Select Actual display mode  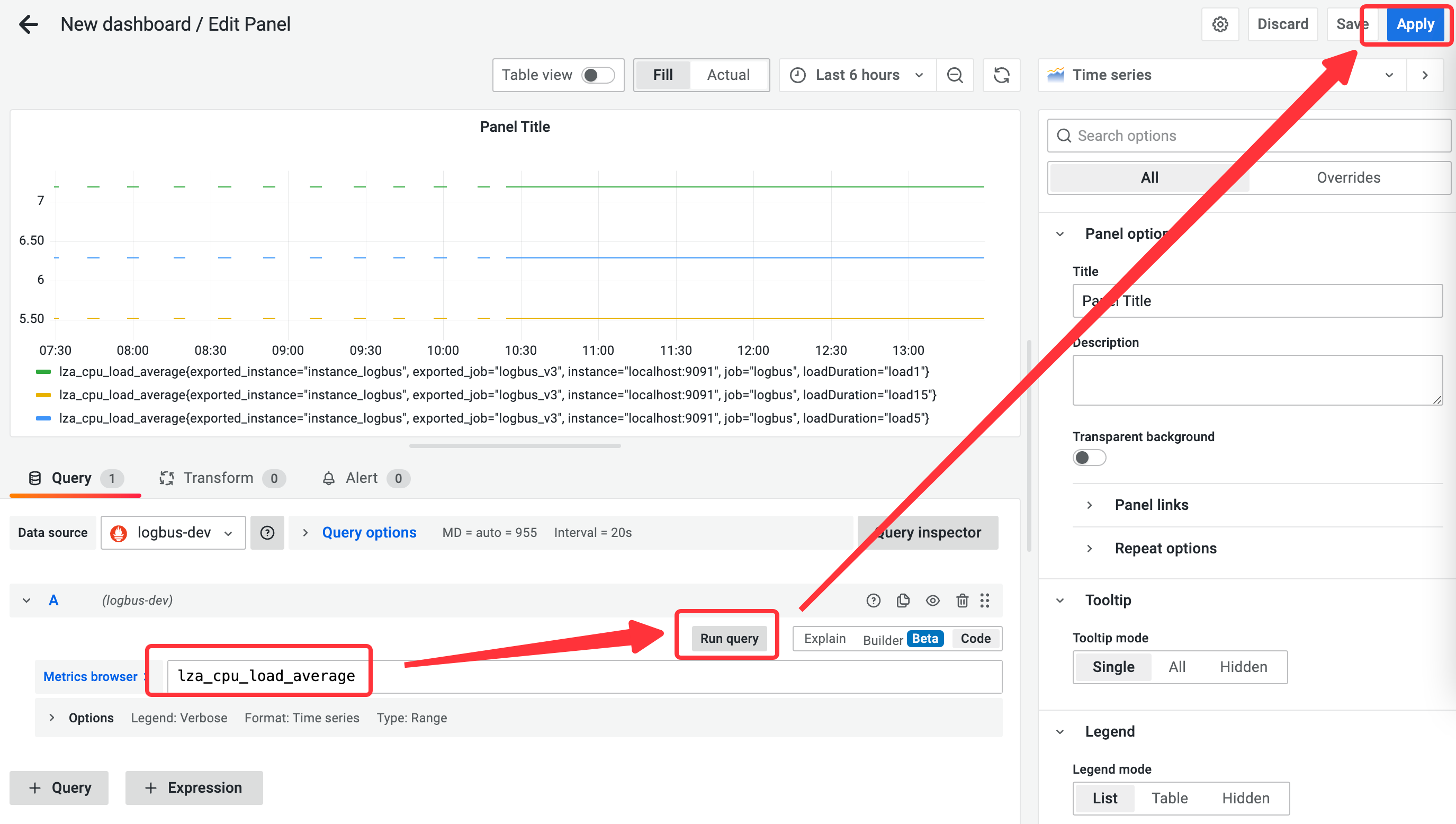point(728,75)
